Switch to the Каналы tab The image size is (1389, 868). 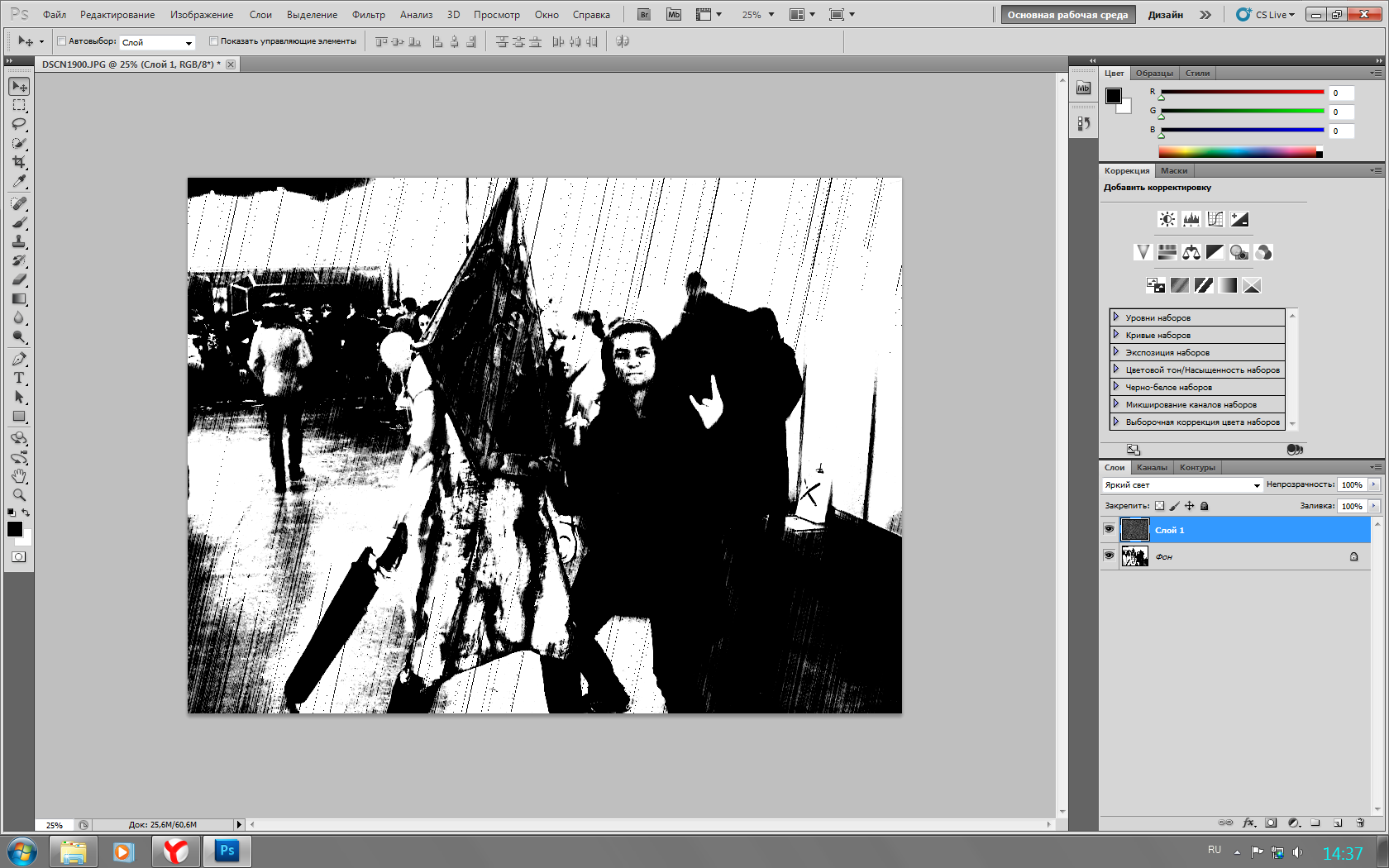tap(1152, 467)
